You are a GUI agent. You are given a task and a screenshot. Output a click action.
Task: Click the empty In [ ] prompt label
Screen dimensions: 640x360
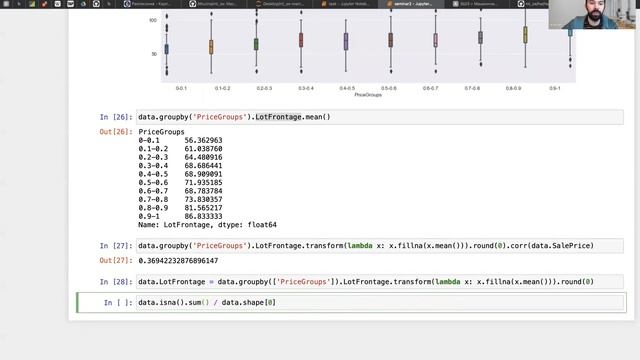[x=118, y=302]
